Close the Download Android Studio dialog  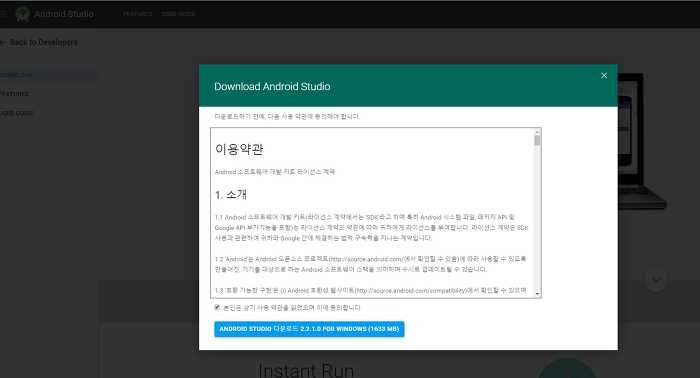click(604, 75)
